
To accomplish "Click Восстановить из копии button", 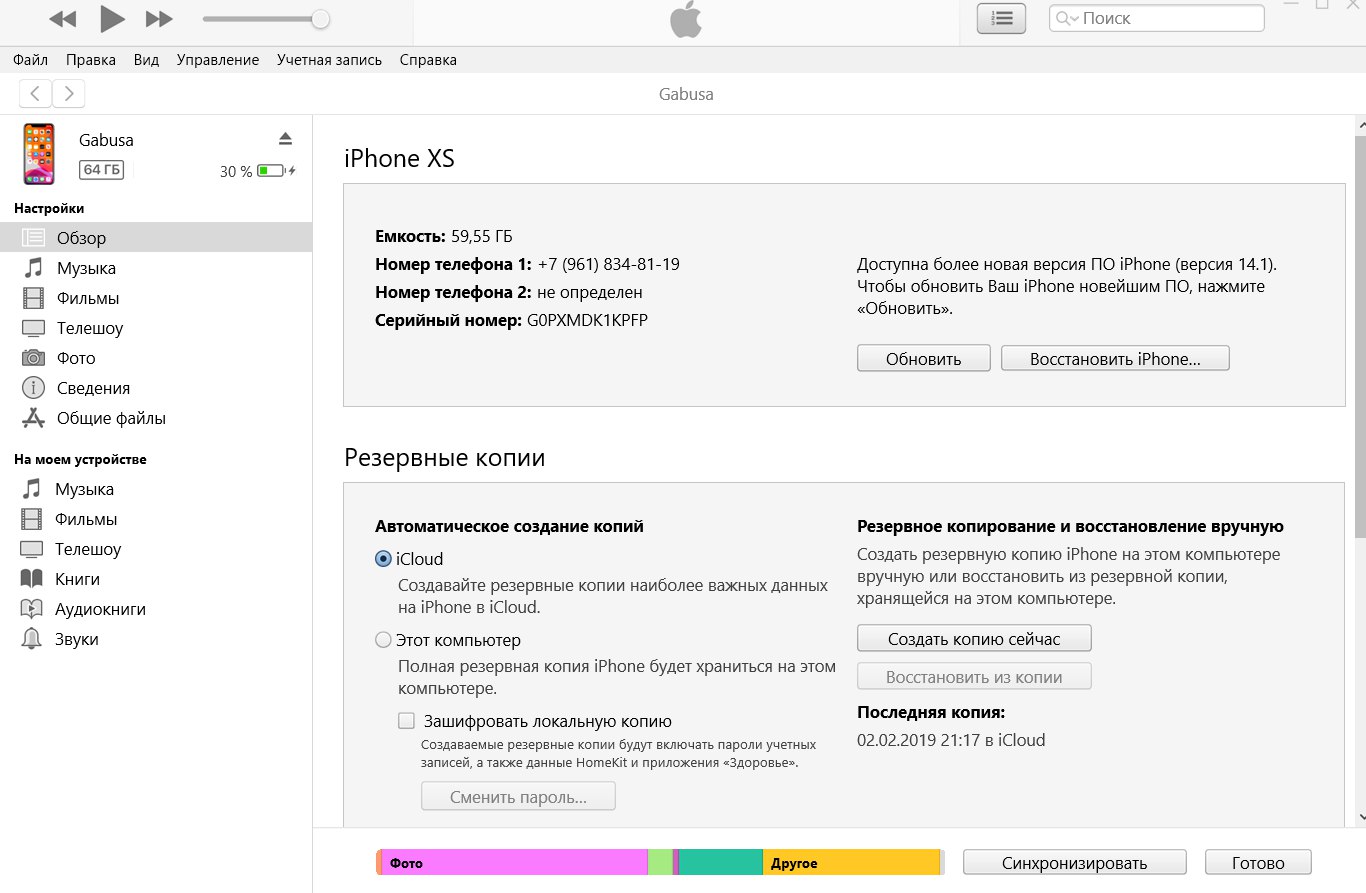I will 974,677.
